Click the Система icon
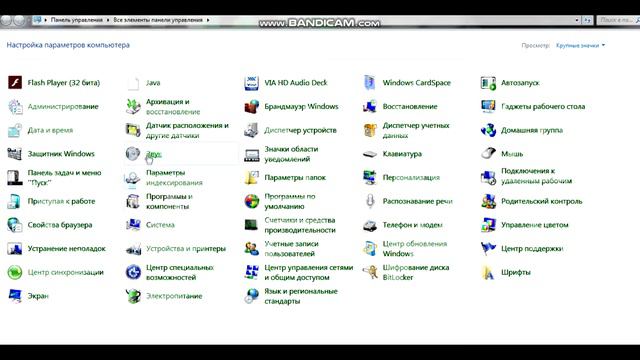Screen dimensions: 640x360 point(133,225)
